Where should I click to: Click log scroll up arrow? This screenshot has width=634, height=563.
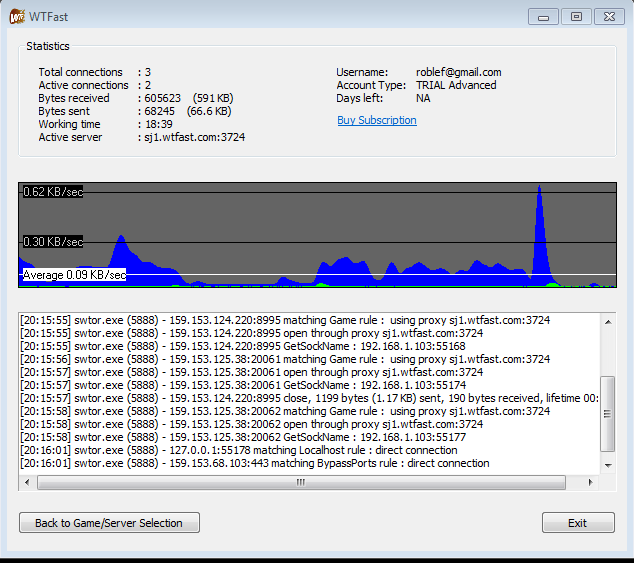(x=608, y=322)
